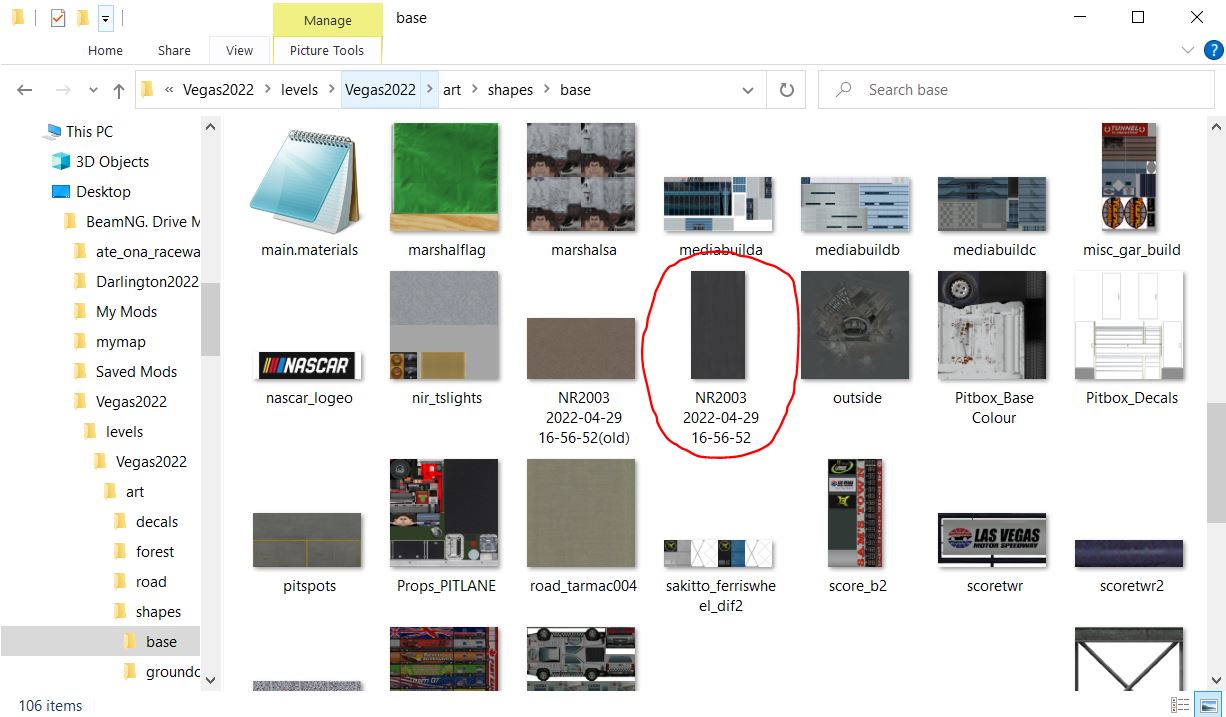Click quick access properties checkmark icon
The width and height of the screenshot is (1226, 717).
coord(57,17)
